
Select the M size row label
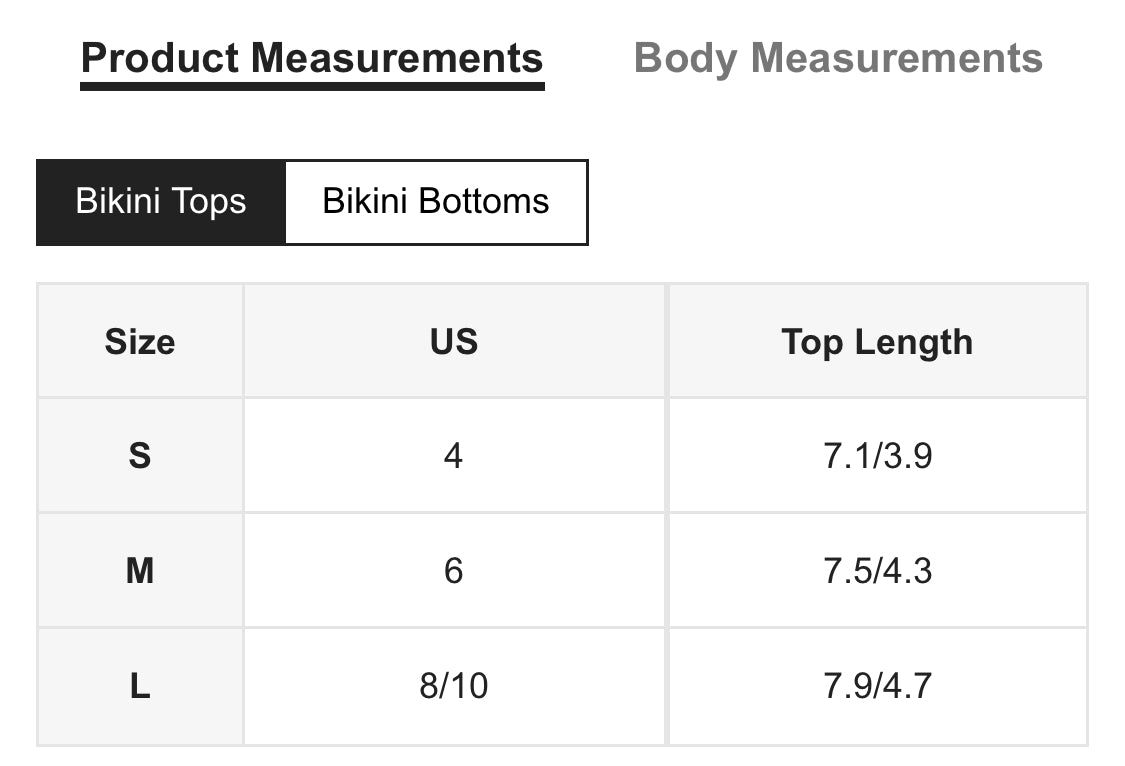pyautogui.click(x=140, y=571)
